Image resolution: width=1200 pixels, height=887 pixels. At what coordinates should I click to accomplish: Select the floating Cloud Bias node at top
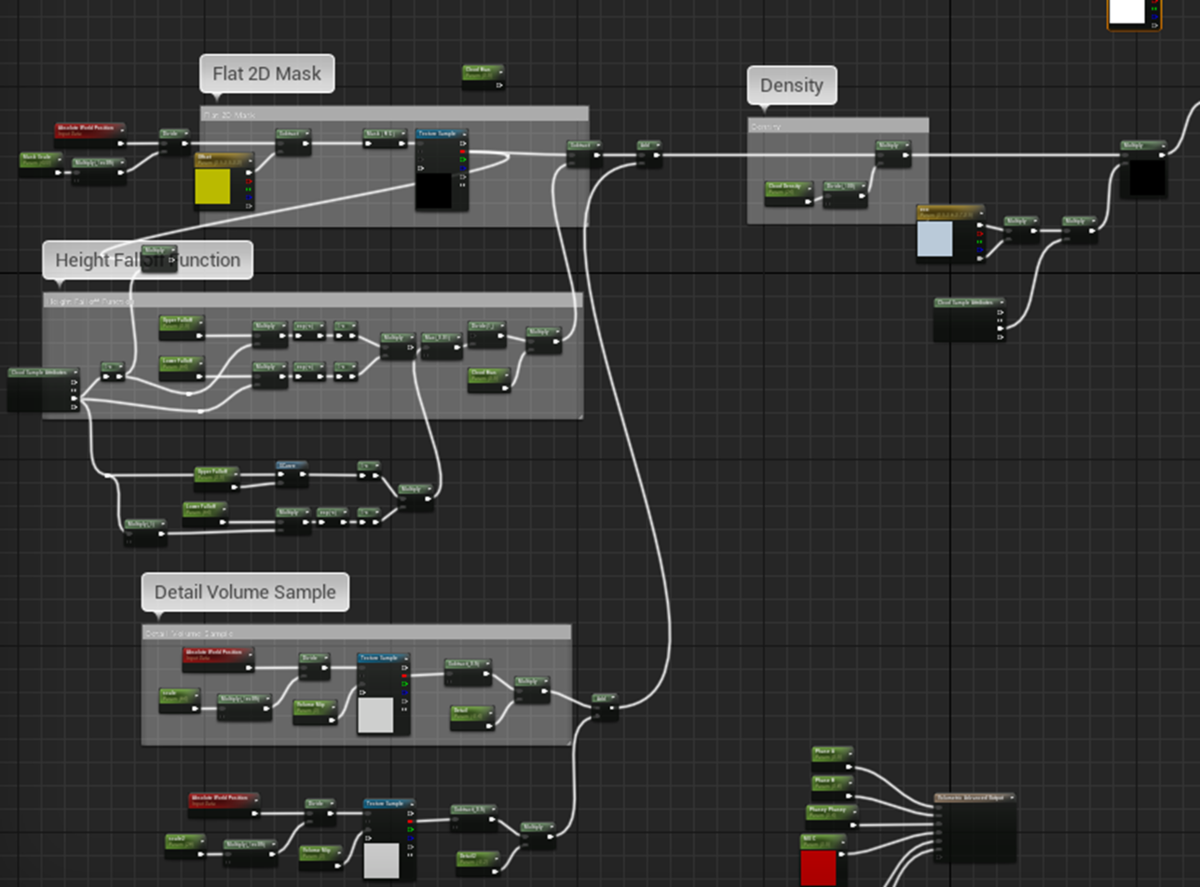484,77
